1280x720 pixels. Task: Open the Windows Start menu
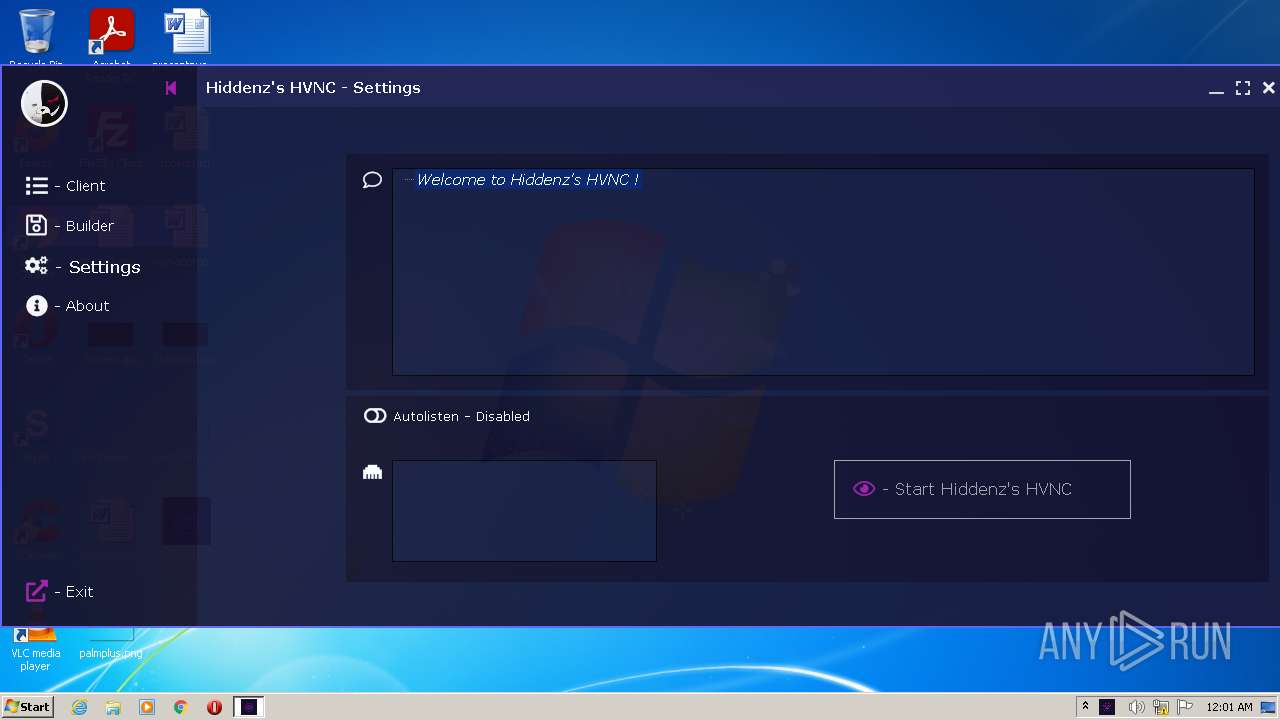pos(28,707)
